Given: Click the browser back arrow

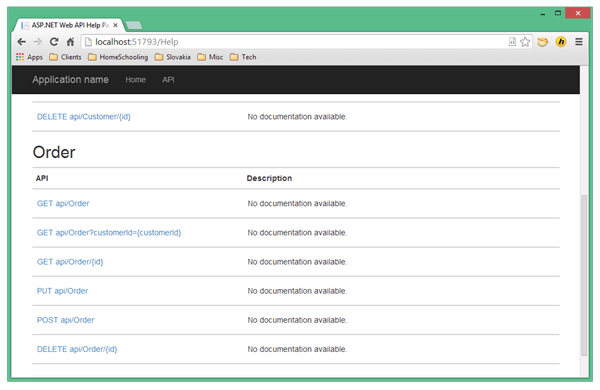Looking at the screenshot, I should pos(21,42).
